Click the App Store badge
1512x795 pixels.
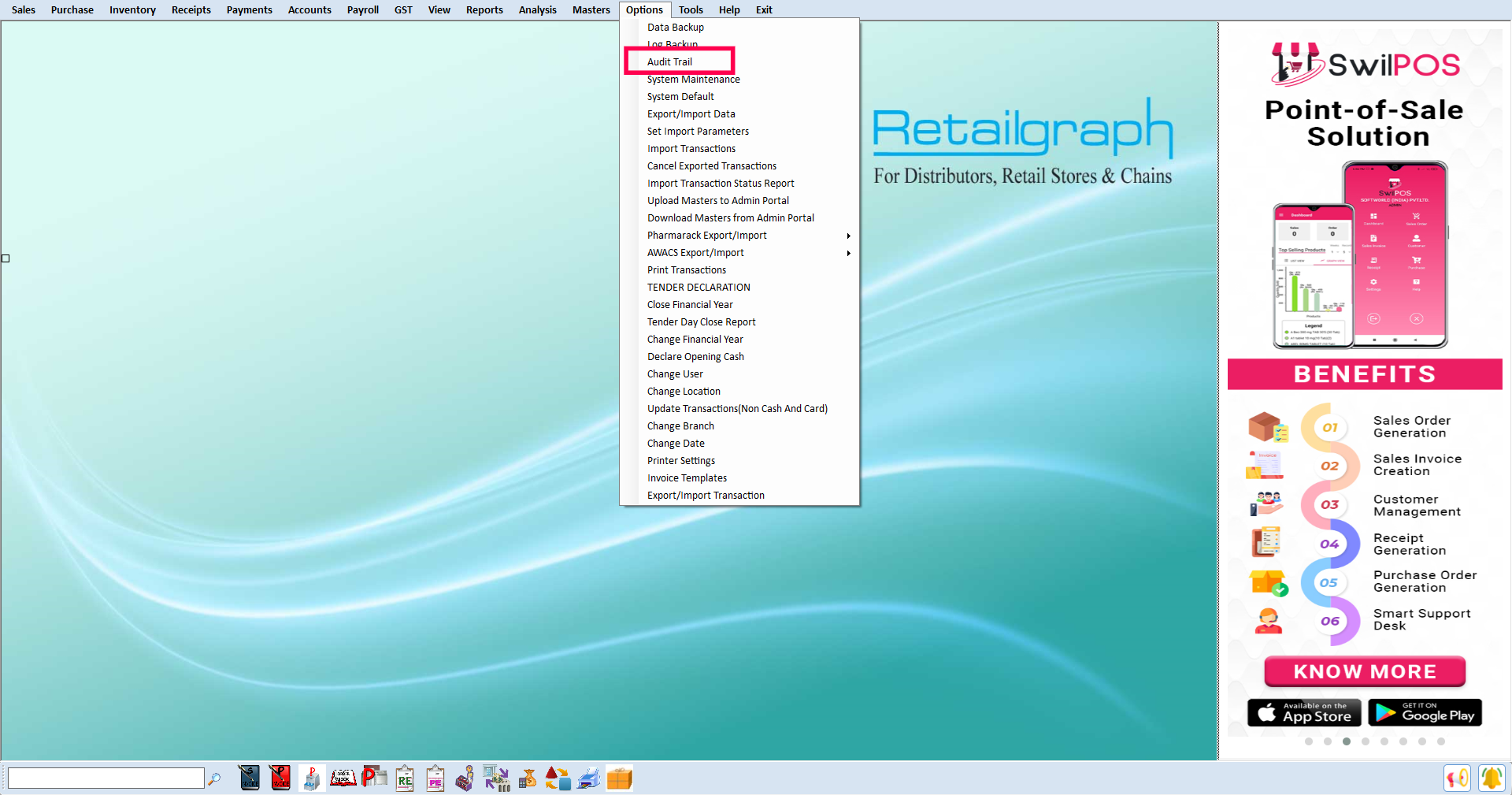pos(1304,712)
